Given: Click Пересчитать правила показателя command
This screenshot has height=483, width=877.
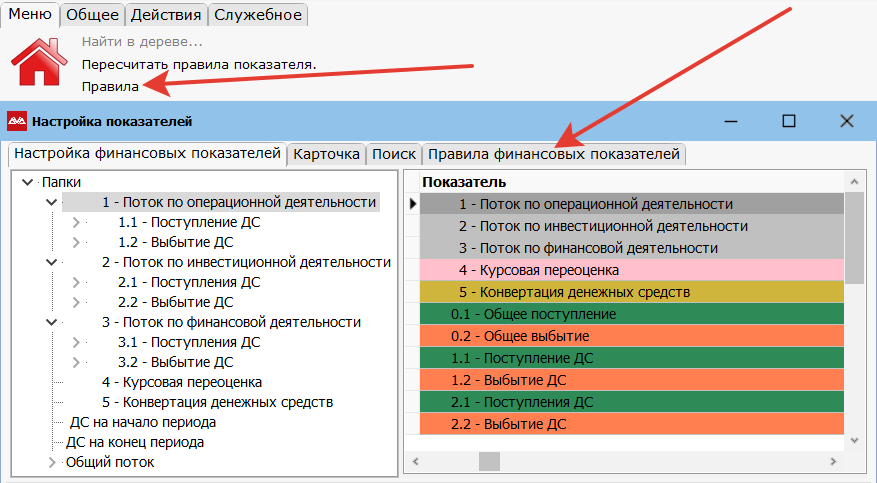Looking at the screenshot, I should pos(199,65).
